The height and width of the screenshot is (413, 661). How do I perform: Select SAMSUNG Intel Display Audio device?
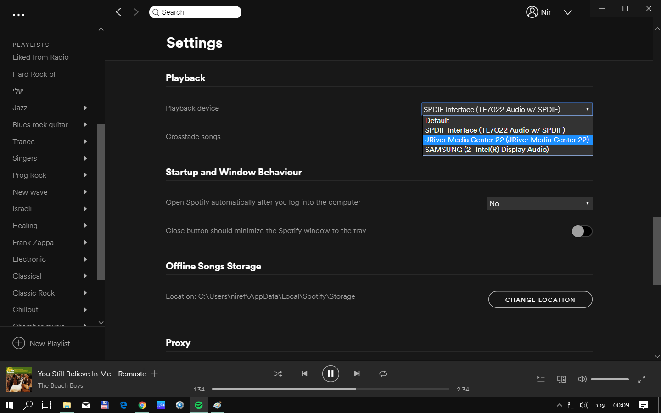click(508, 150)
